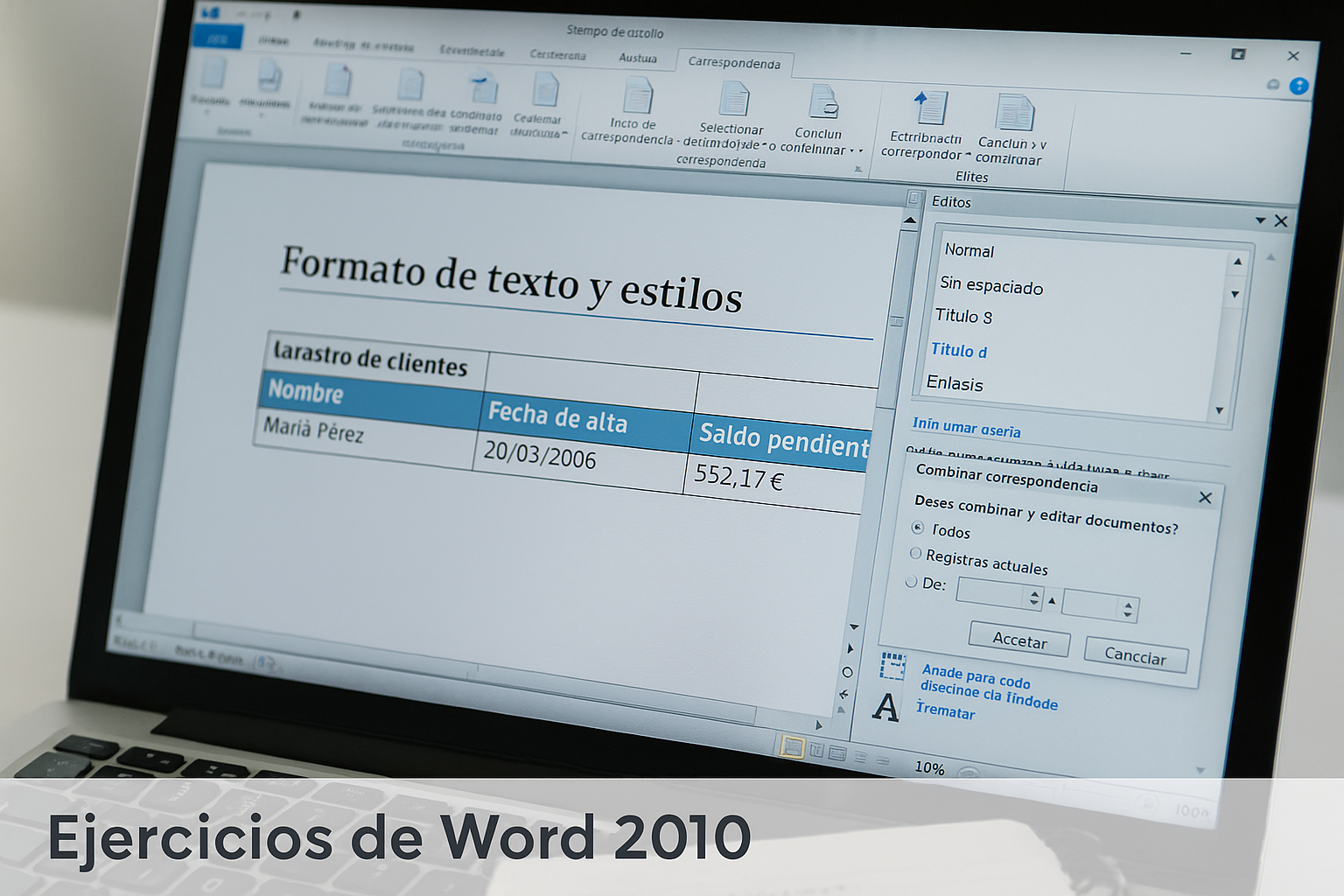Click the Select Browse Object circle icon

pos(846,672)
